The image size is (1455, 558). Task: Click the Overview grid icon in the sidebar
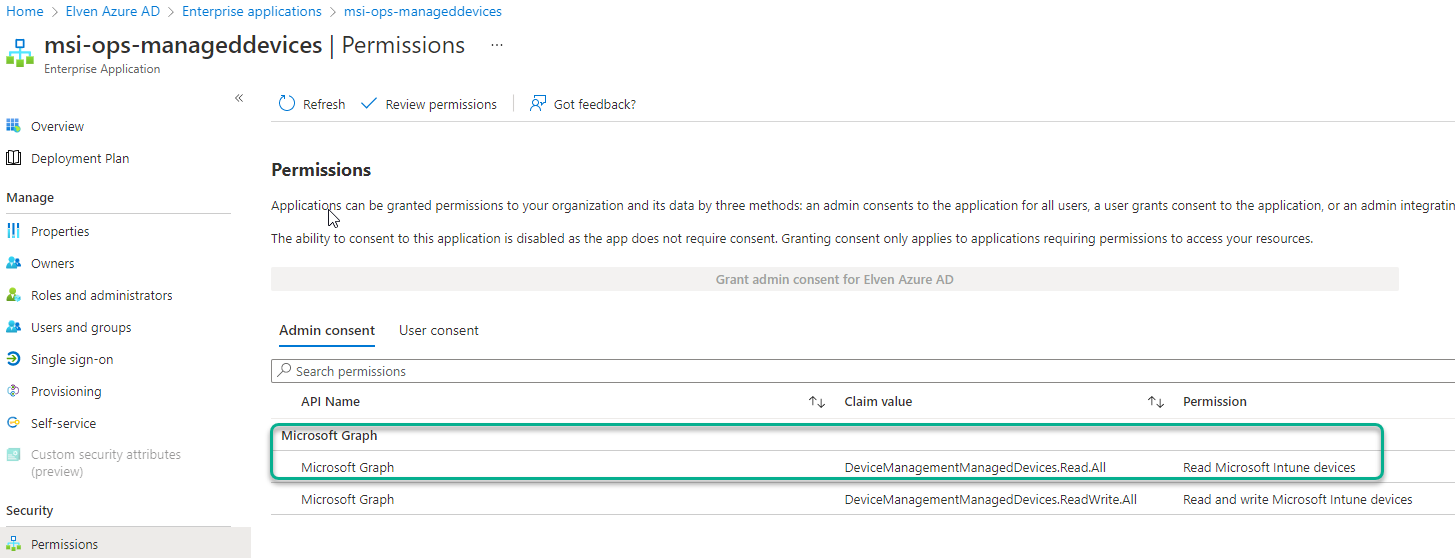(x=13, y=126)
